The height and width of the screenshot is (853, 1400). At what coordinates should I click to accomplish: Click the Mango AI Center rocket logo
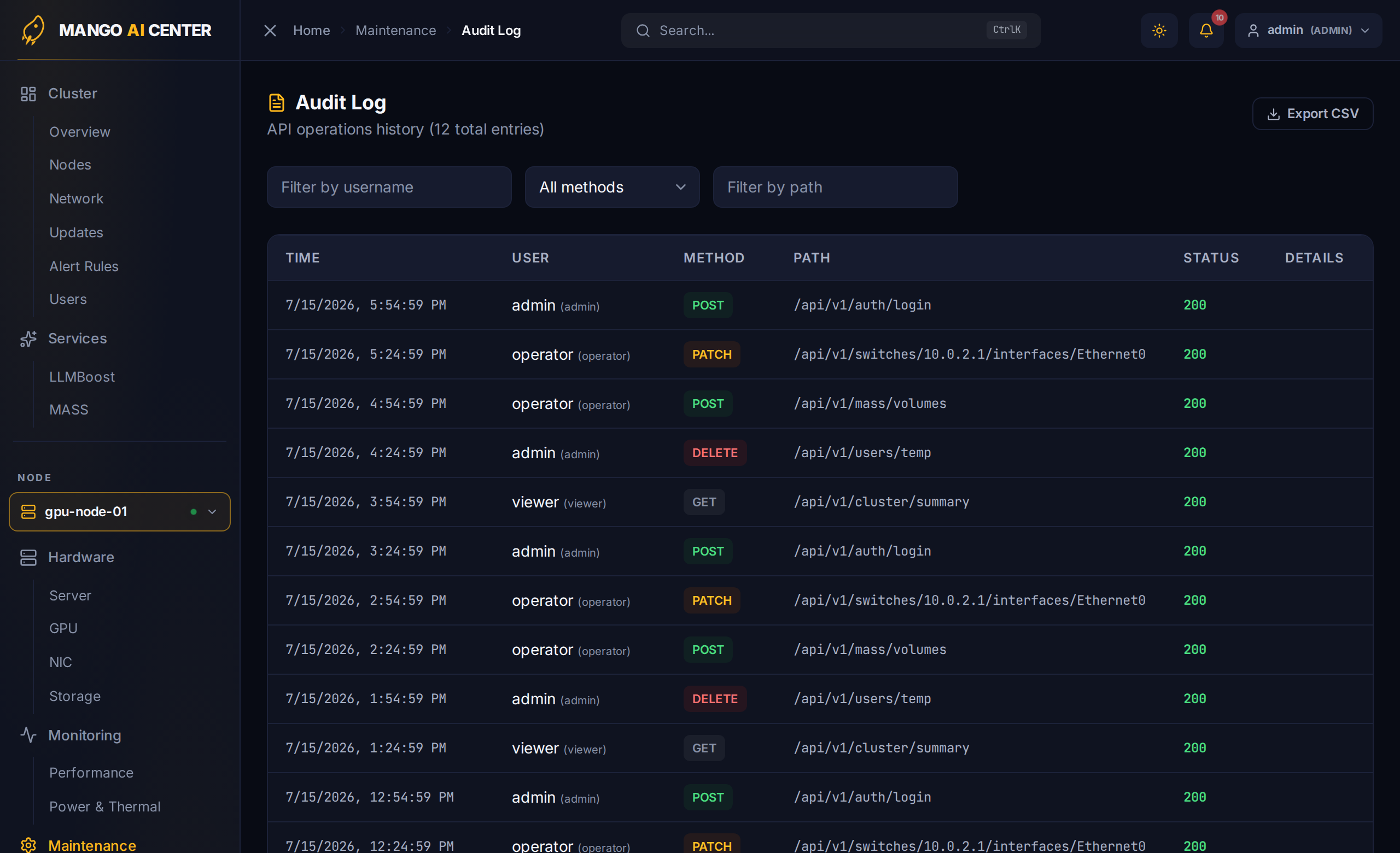coord(33,30)
